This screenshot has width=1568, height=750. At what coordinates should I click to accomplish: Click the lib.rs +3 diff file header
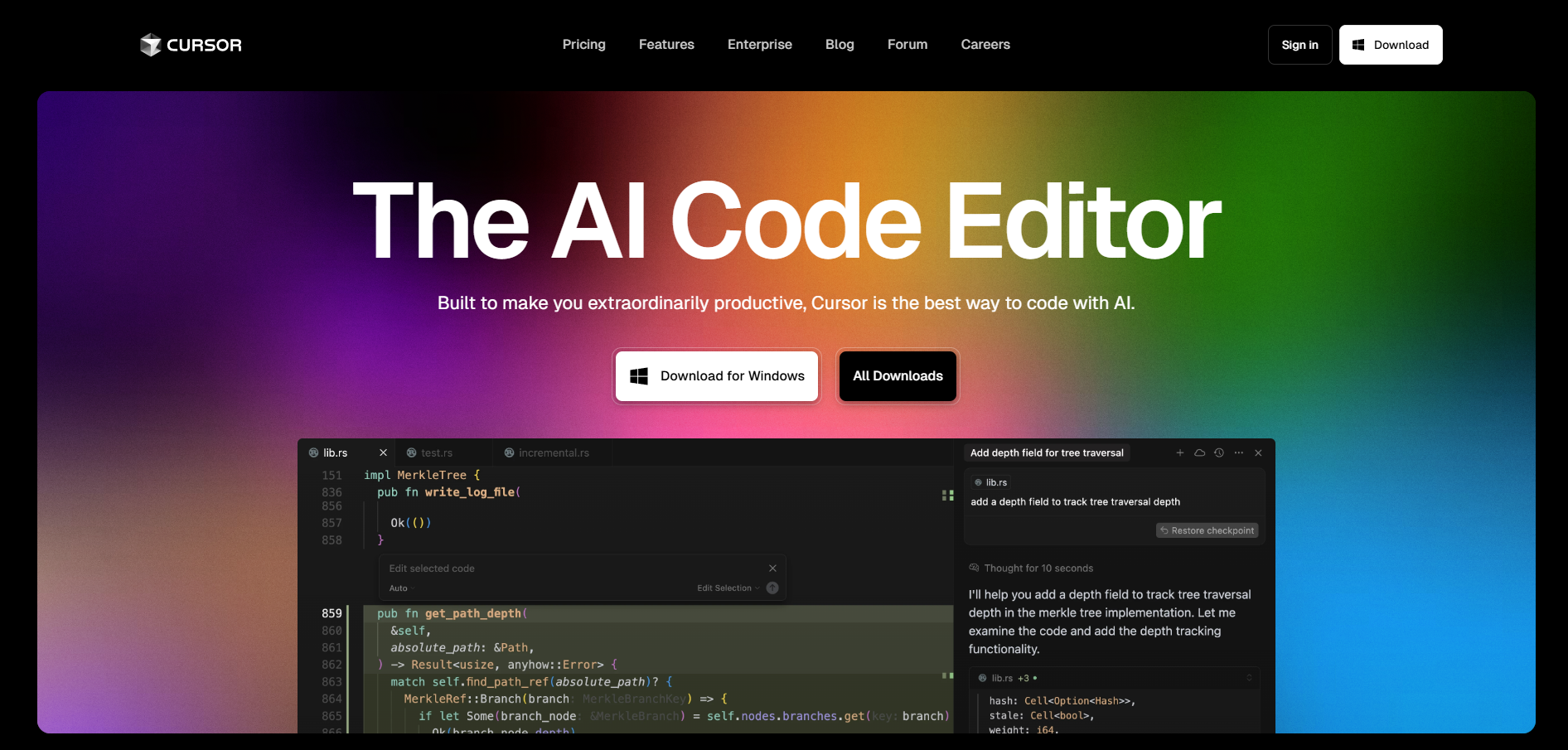click(x=1115, y=678)
